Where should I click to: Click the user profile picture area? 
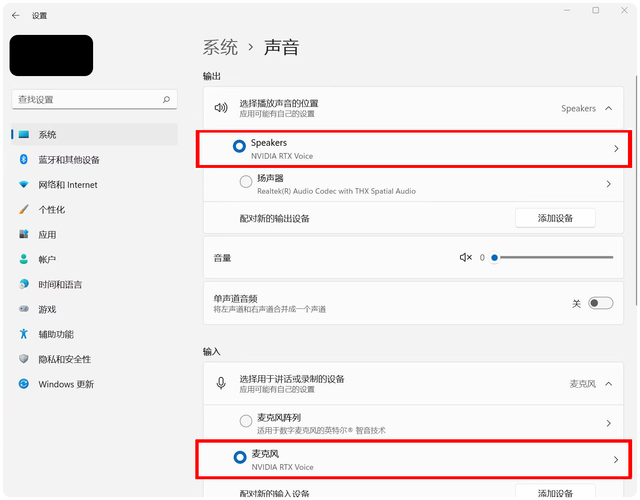[51, 55]
